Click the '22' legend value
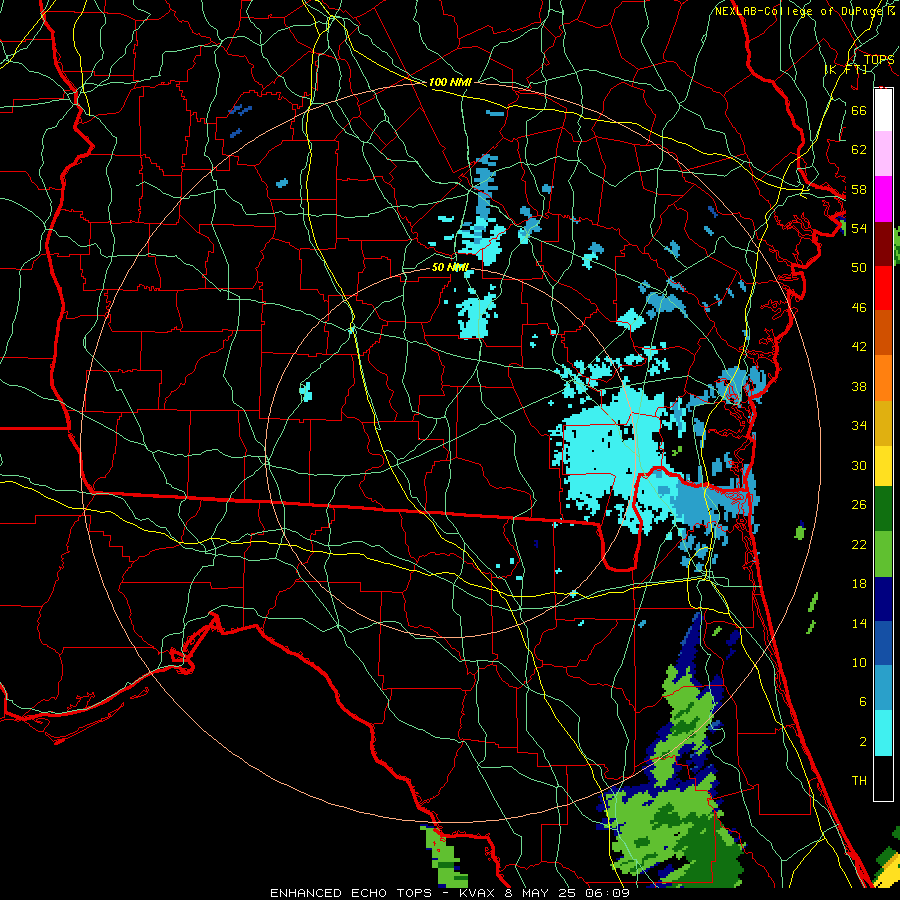The height and width of the screenshot is (900, 900). (x=859, y=544)
